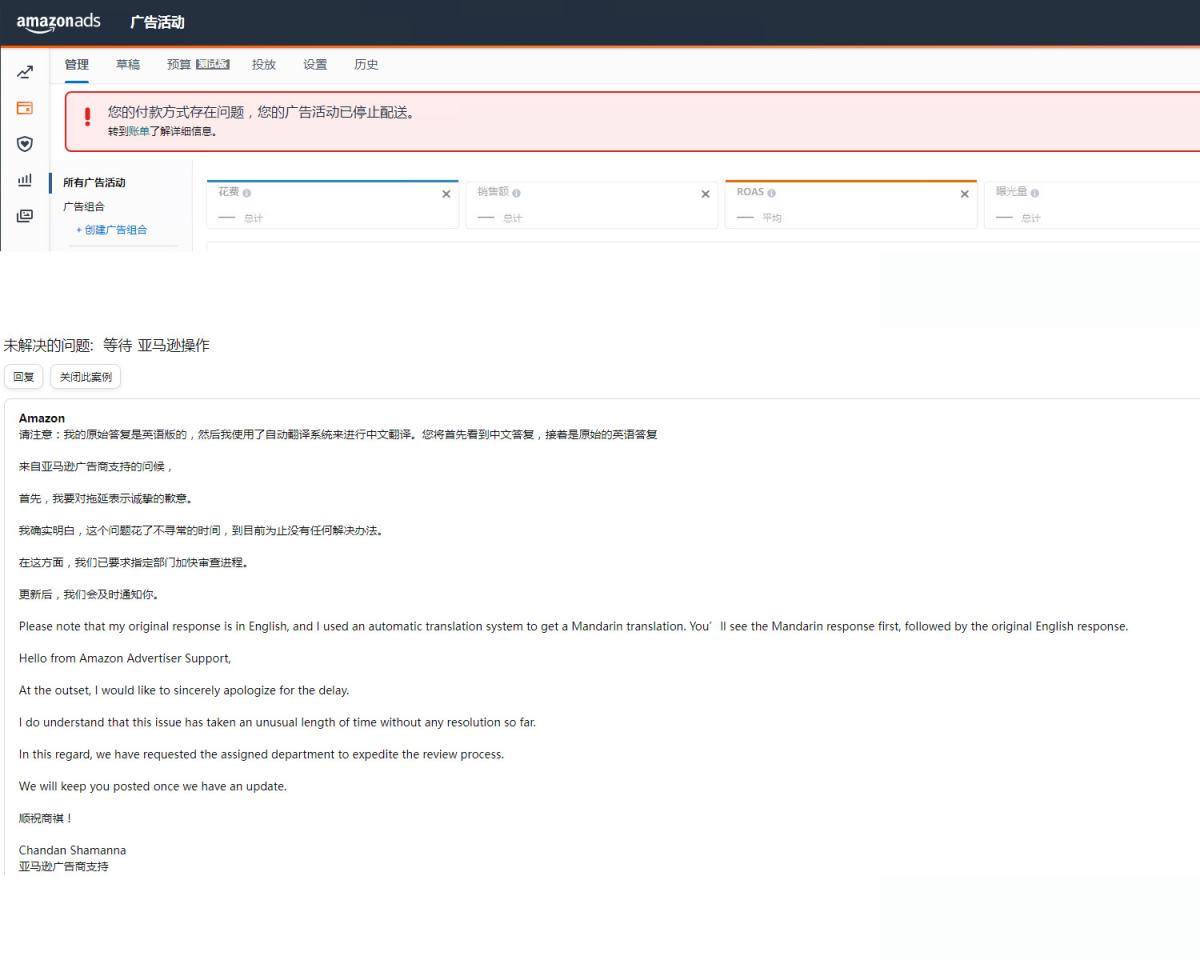The height and width of the screenshot is (960, 1200).
Task: Click the trend chart icon in the left sidebar
Action: point(25,72)
